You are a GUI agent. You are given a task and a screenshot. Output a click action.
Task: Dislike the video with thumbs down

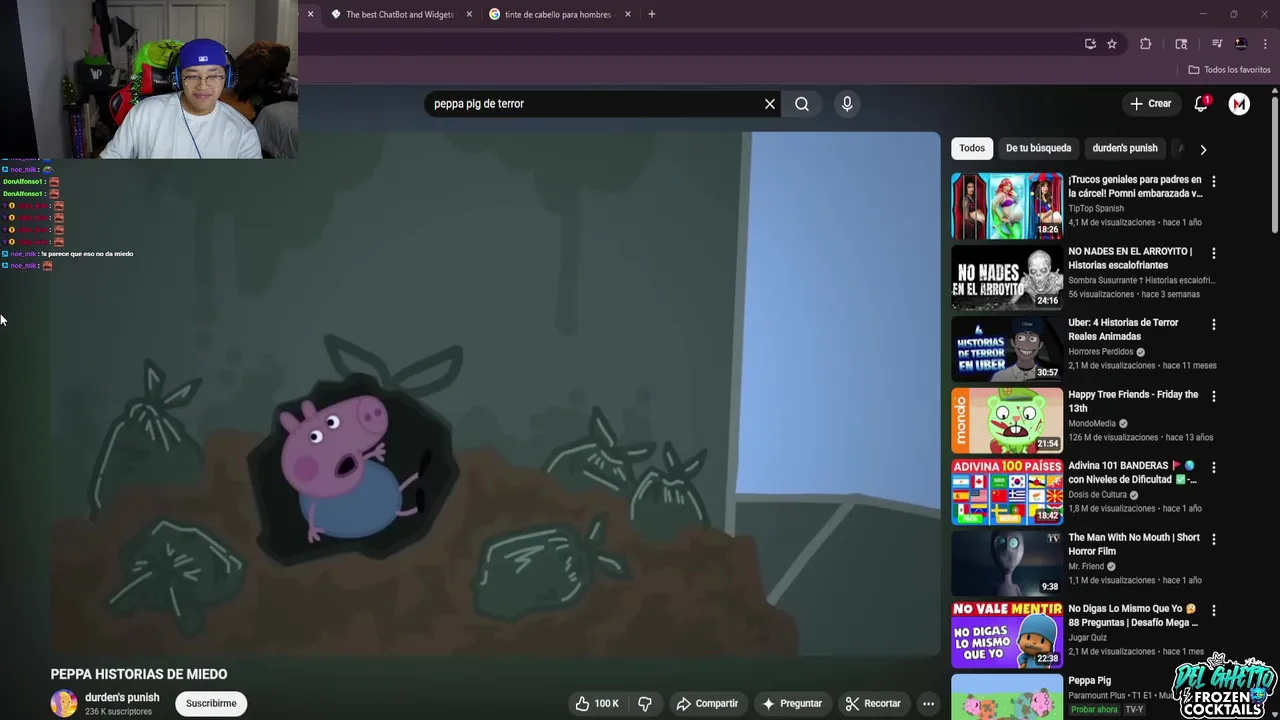tap(645, 704)
